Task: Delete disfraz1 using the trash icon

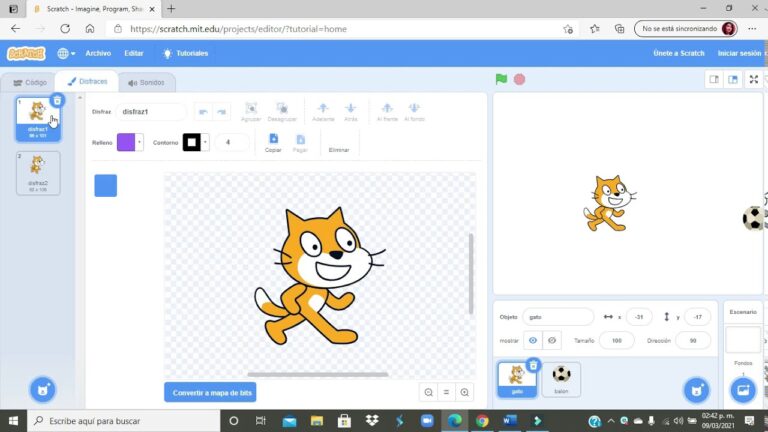Action: pos(57,100)
